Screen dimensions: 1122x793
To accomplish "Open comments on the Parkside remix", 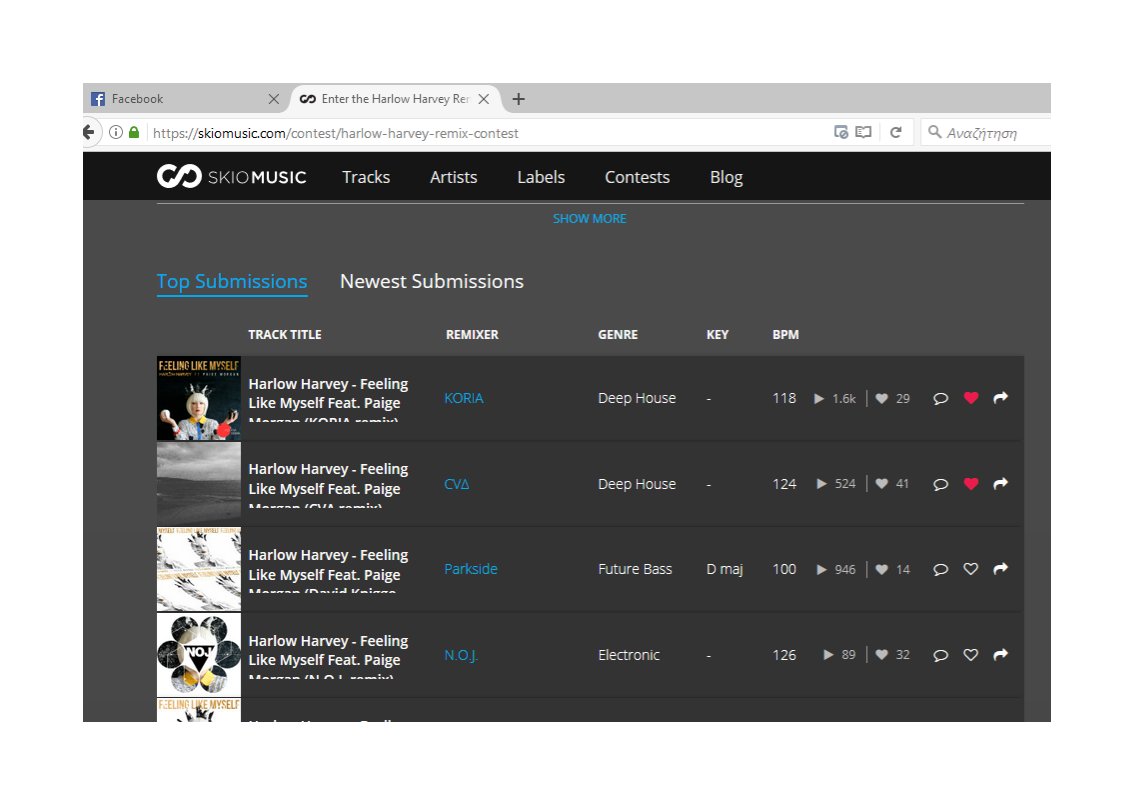I will click(x=940, y=570).
